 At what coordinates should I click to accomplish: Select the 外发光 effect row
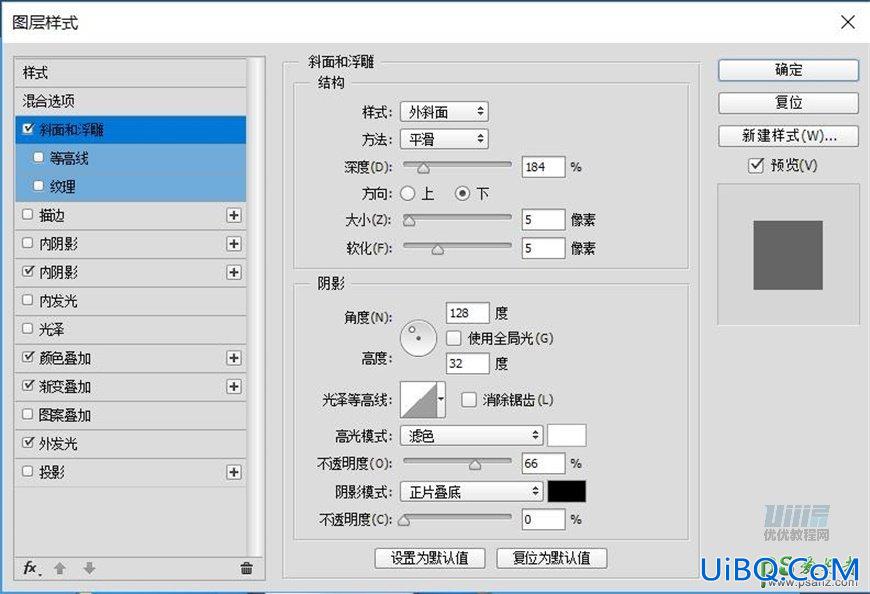coord(130,444)
